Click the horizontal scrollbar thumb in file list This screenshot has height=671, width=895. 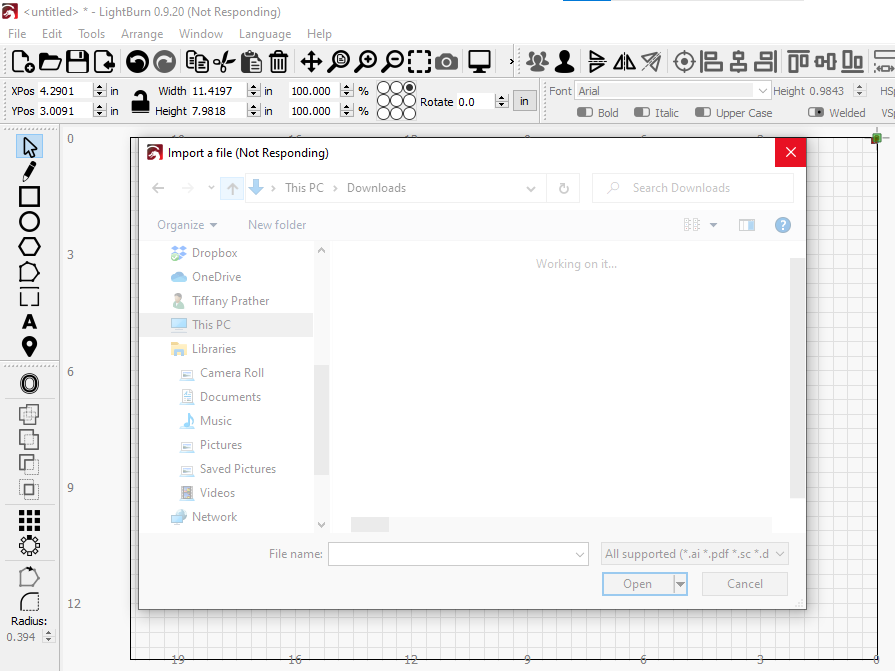click(369, 524)
